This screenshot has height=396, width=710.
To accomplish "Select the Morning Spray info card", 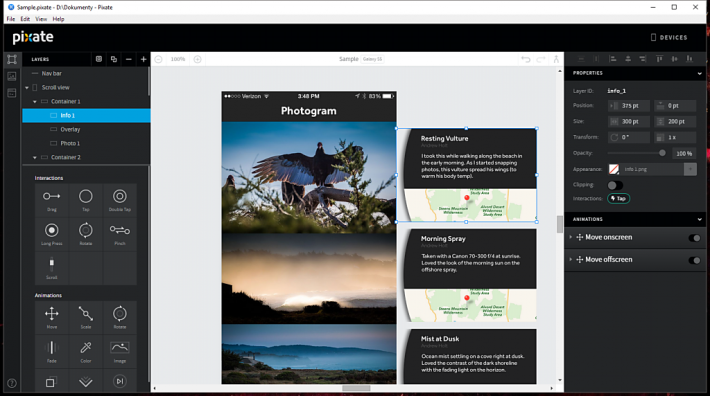I will pos(470,275).
